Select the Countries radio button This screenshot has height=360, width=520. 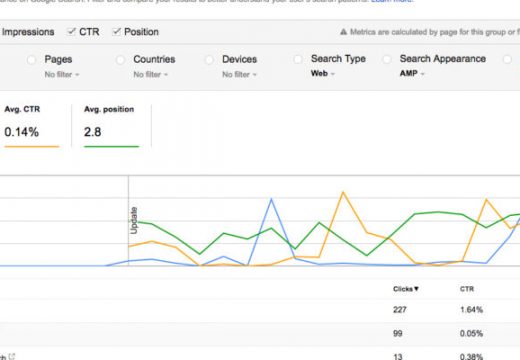coord(120,60)
